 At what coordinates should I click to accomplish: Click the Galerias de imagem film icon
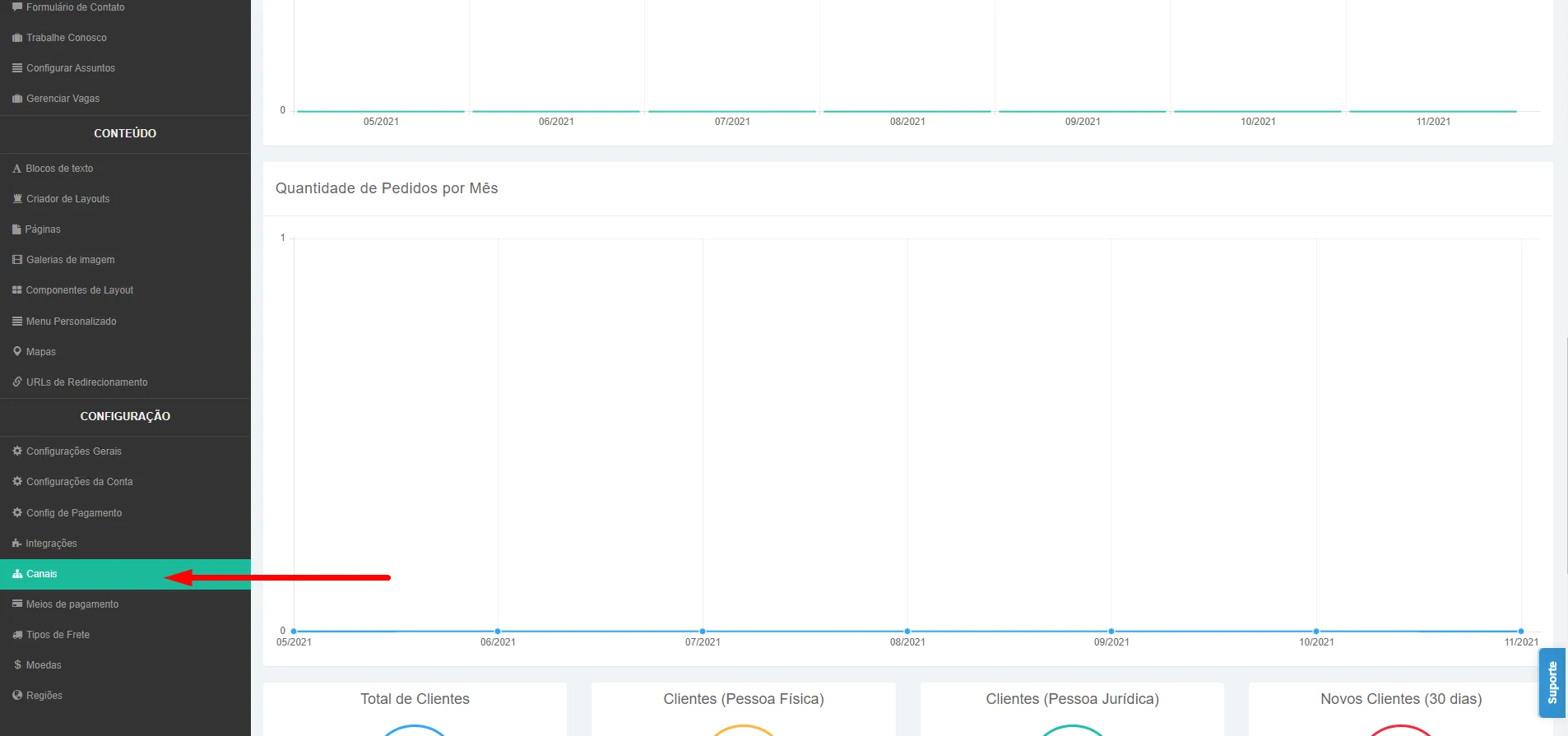(17, 260)
